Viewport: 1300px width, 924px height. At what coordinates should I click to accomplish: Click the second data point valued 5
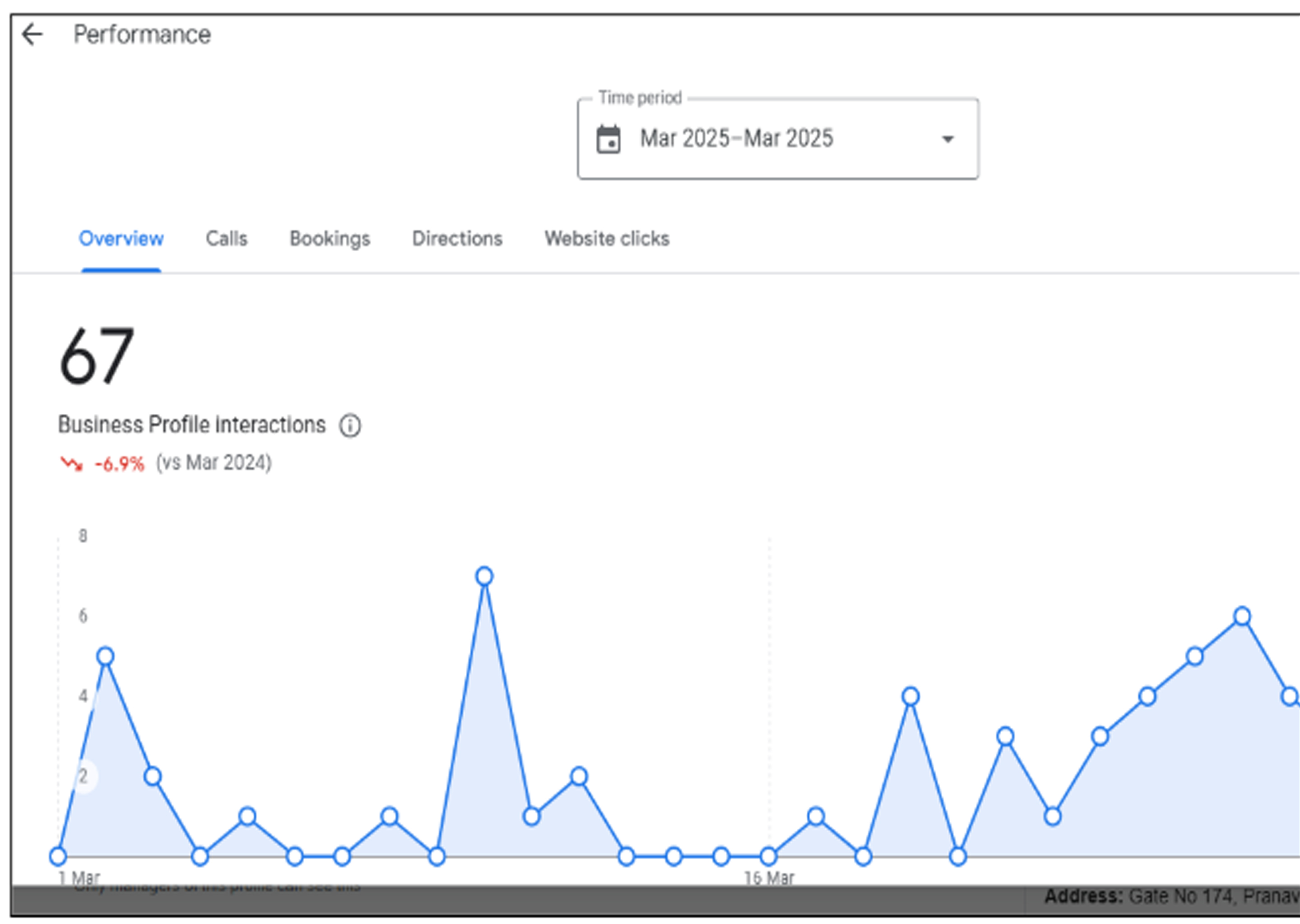105,656
